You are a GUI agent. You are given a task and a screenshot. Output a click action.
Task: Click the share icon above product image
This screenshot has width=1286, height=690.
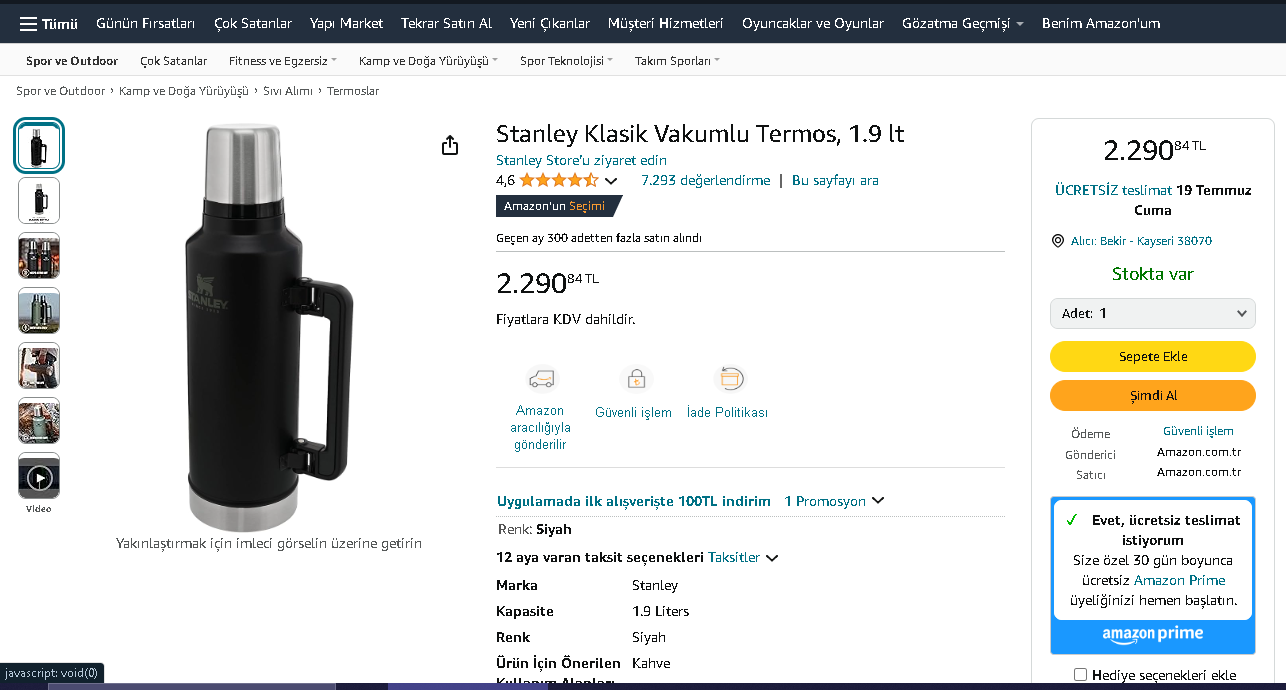[x=450, y=146]
